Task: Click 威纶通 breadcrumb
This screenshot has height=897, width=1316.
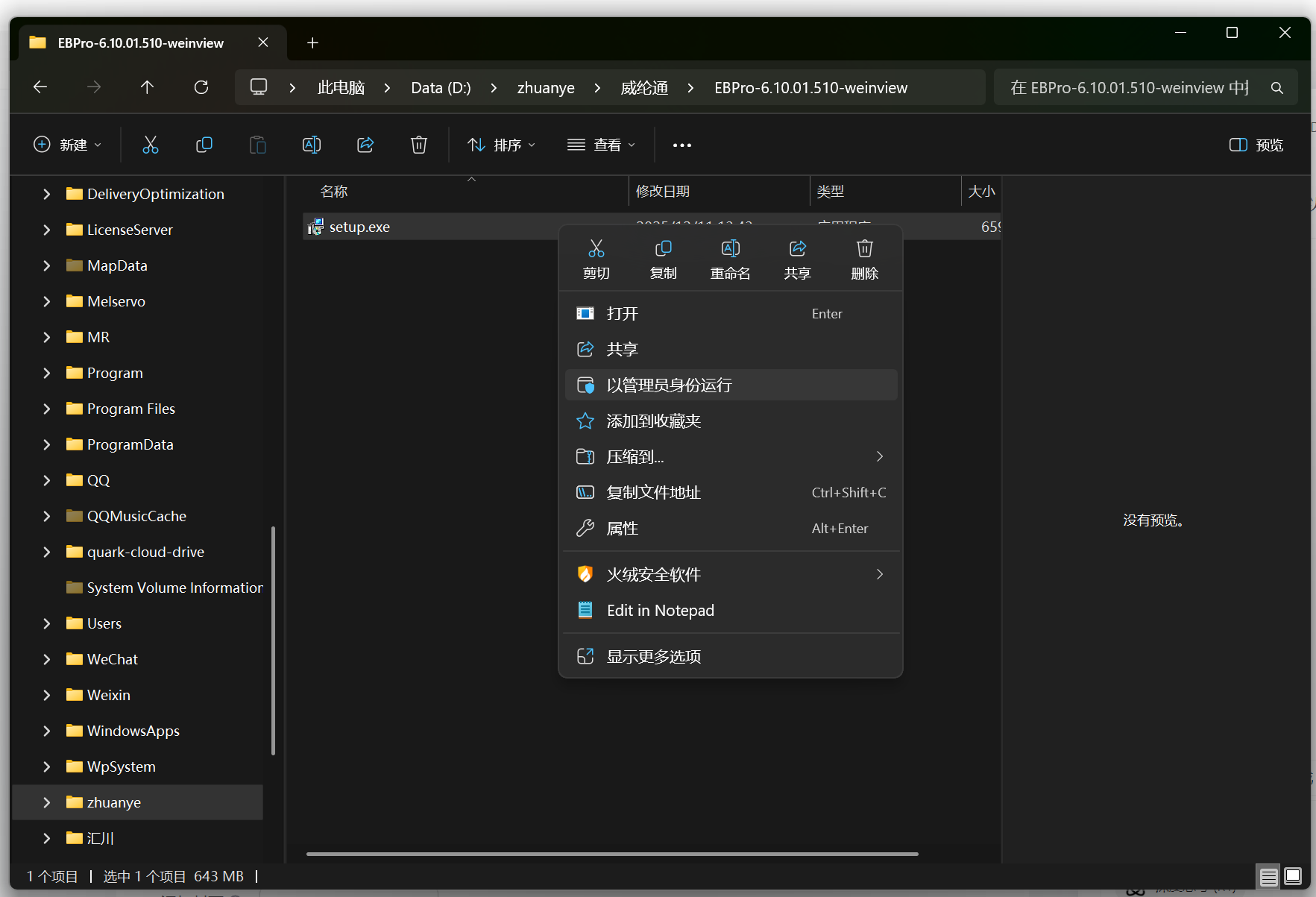Action: pyautogui.click(x=644, y=88)
